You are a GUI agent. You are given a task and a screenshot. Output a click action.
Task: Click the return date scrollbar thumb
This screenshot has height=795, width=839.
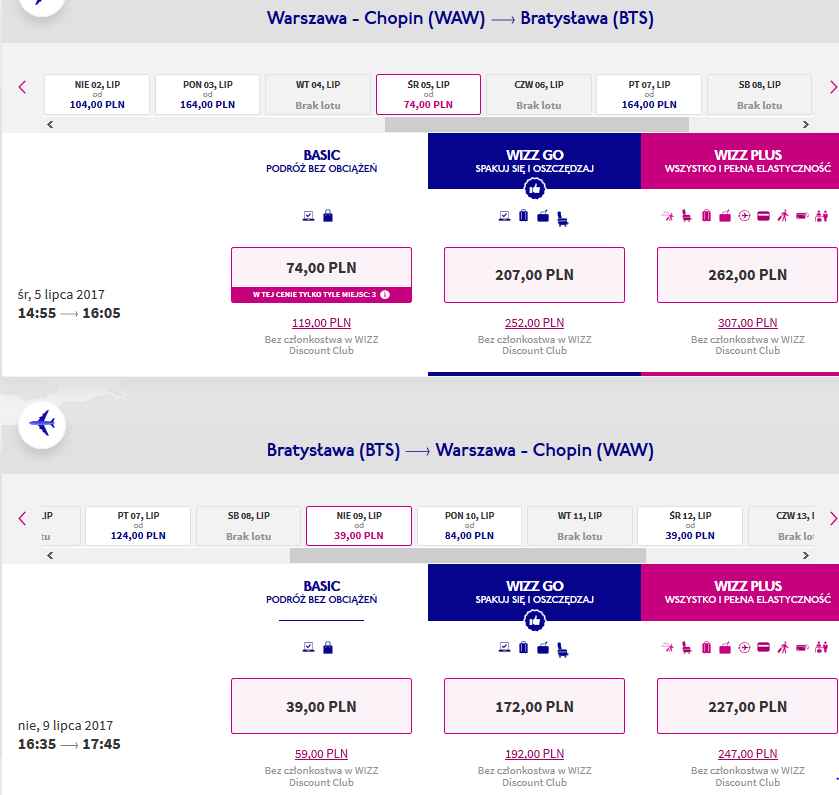(x=468, y=555)
